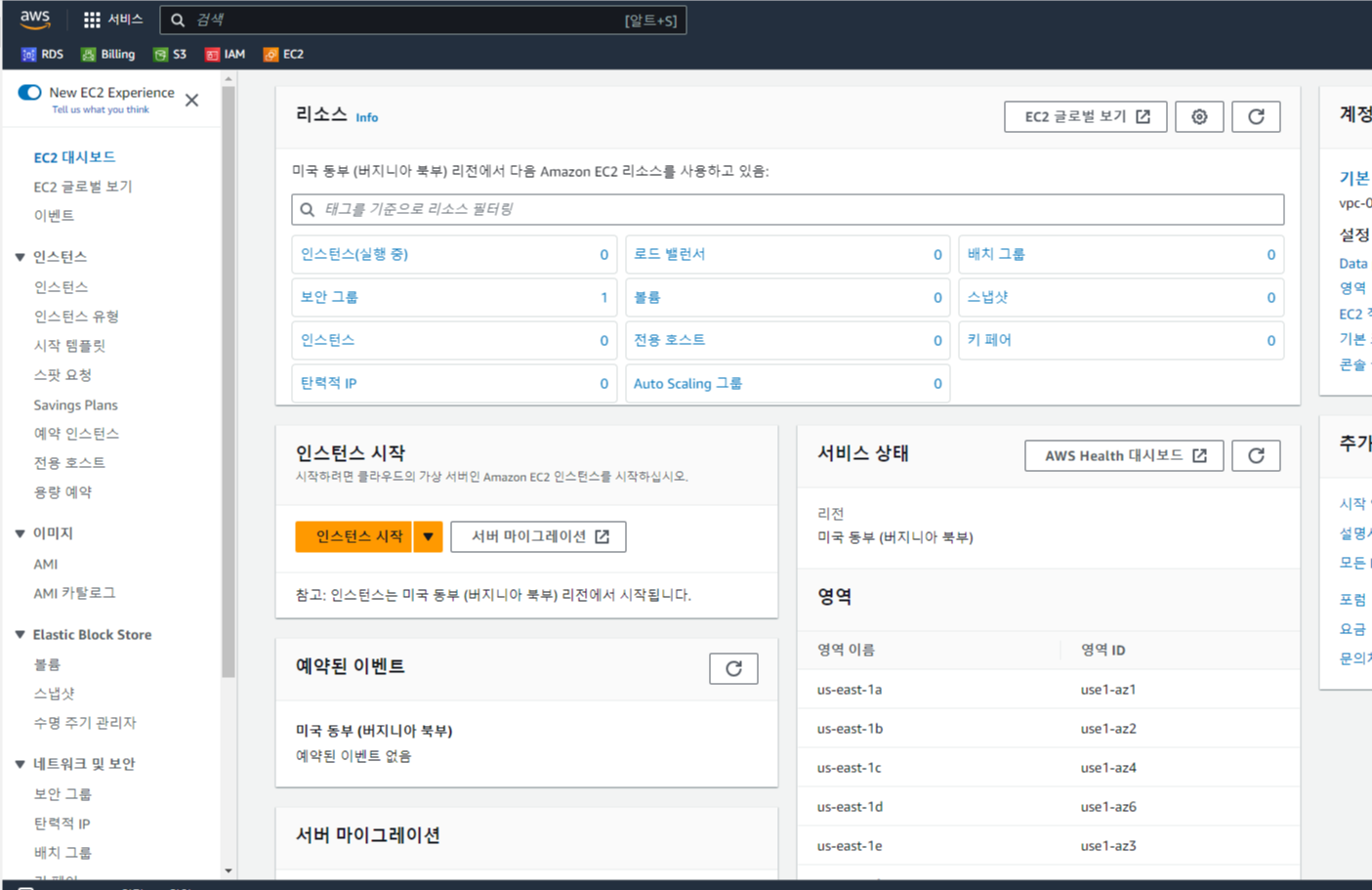This screenshot has height=890, width=1372.
Task: Open 예약 인스턴스 in sidebar
Action: pyautogui.click(x=76, y=434)
